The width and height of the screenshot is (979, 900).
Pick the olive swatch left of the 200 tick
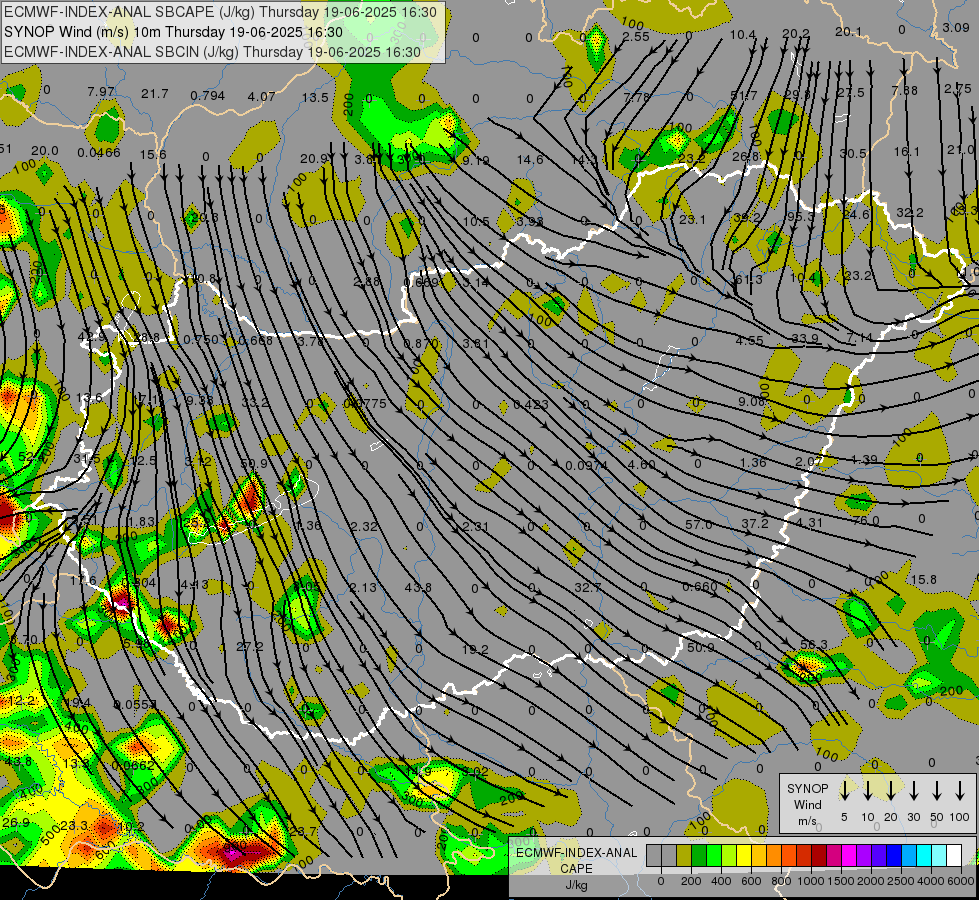pyautogui.click(x=684, y=855)
